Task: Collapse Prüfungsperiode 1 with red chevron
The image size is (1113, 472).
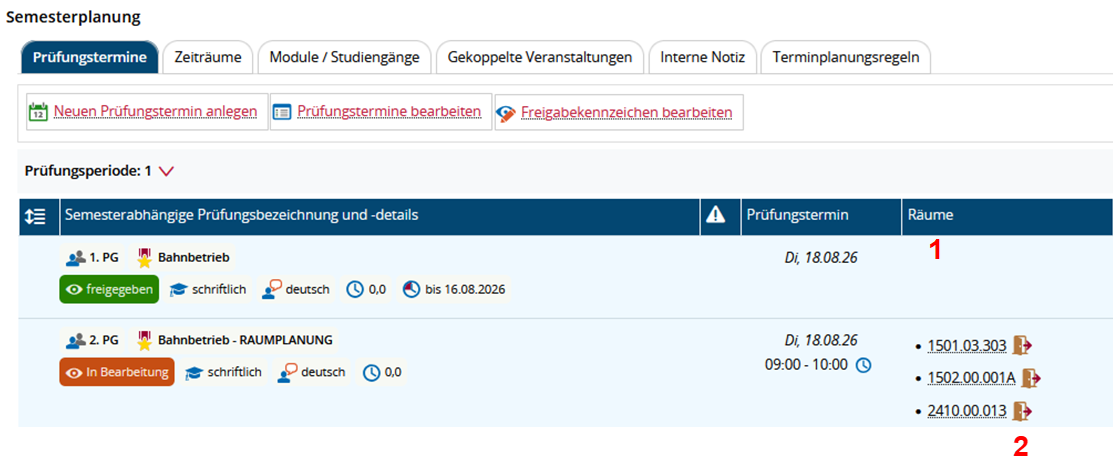Action: 167,171
